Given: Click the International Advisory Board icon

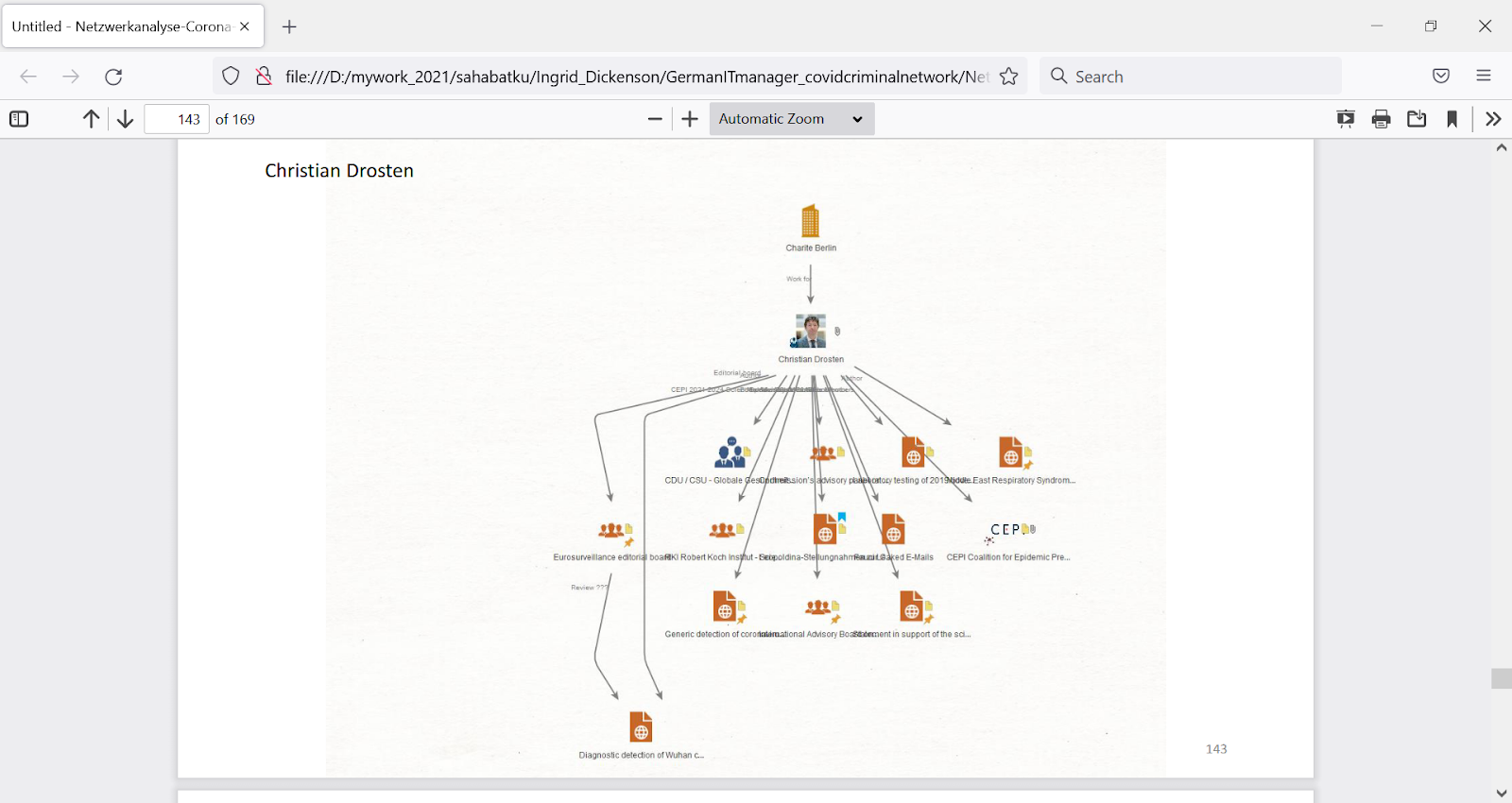Looking at the screenshot, I should [819, 607].
